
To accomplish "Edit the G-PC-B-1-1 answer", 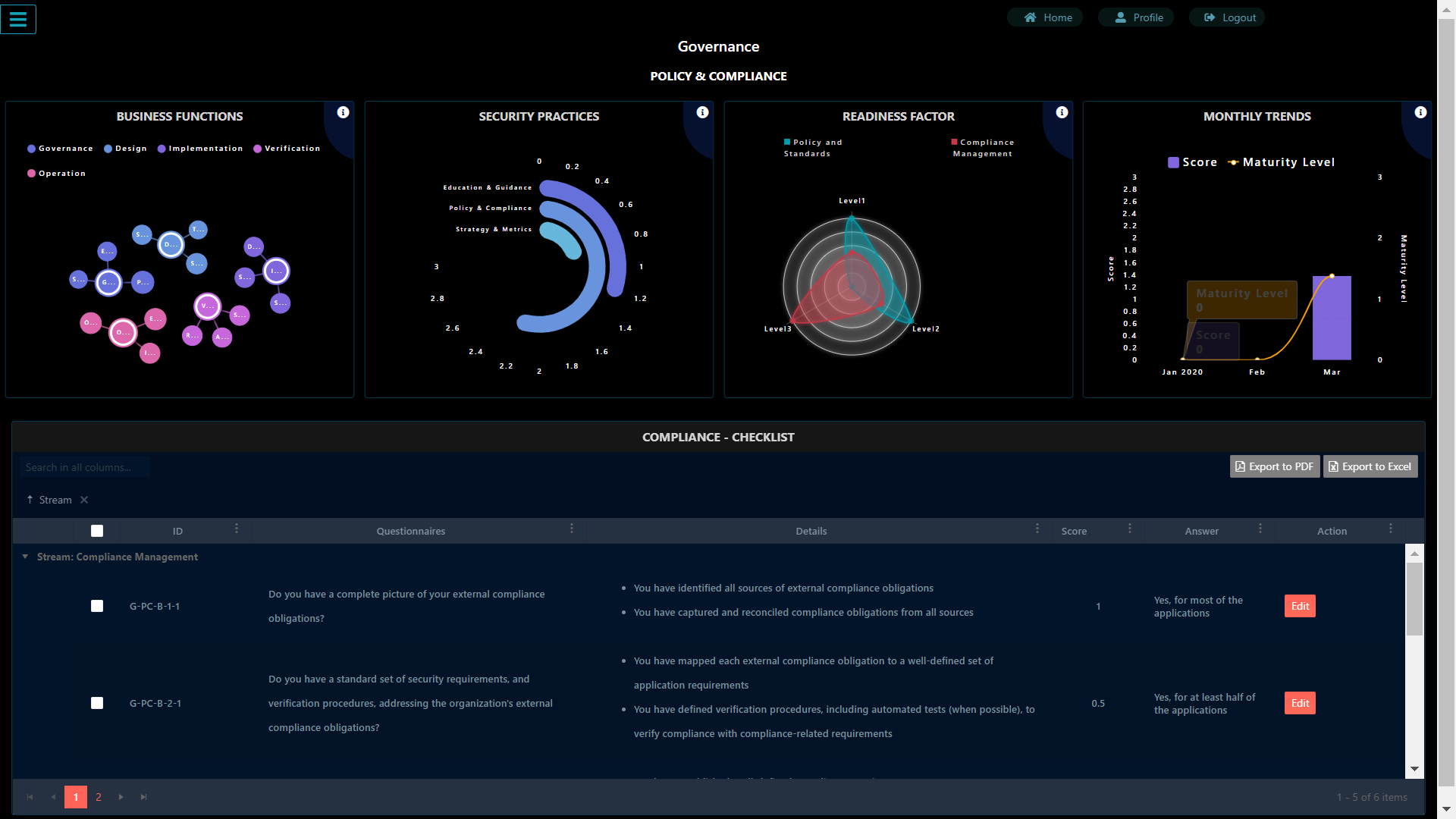I will point(1300,606).
